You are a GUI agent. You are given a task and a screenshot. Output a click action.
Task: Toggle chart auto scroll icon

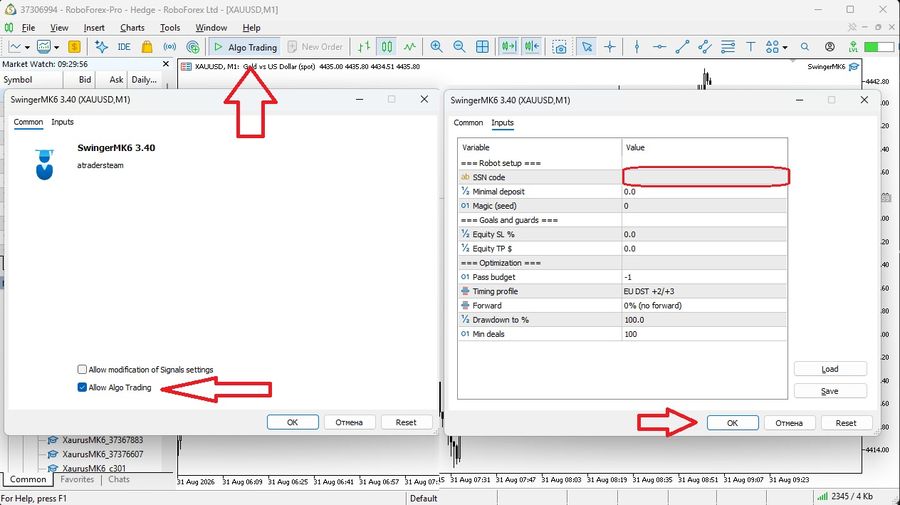[509, 47]
